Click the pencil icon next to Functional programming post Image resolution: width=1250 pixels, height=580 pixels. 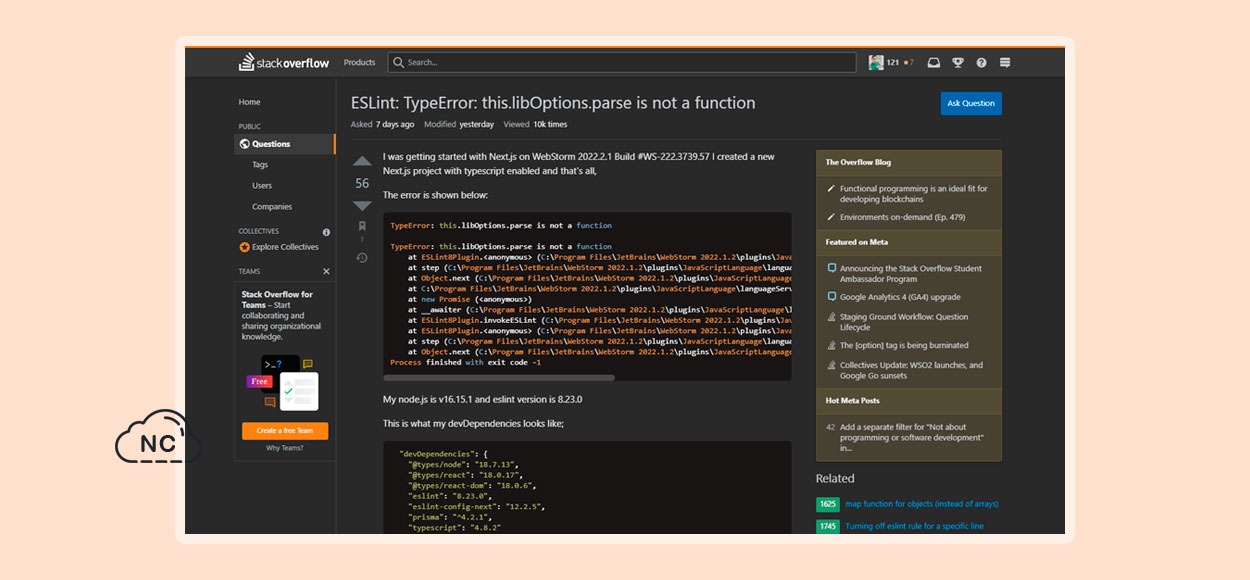tap(831, 188)
